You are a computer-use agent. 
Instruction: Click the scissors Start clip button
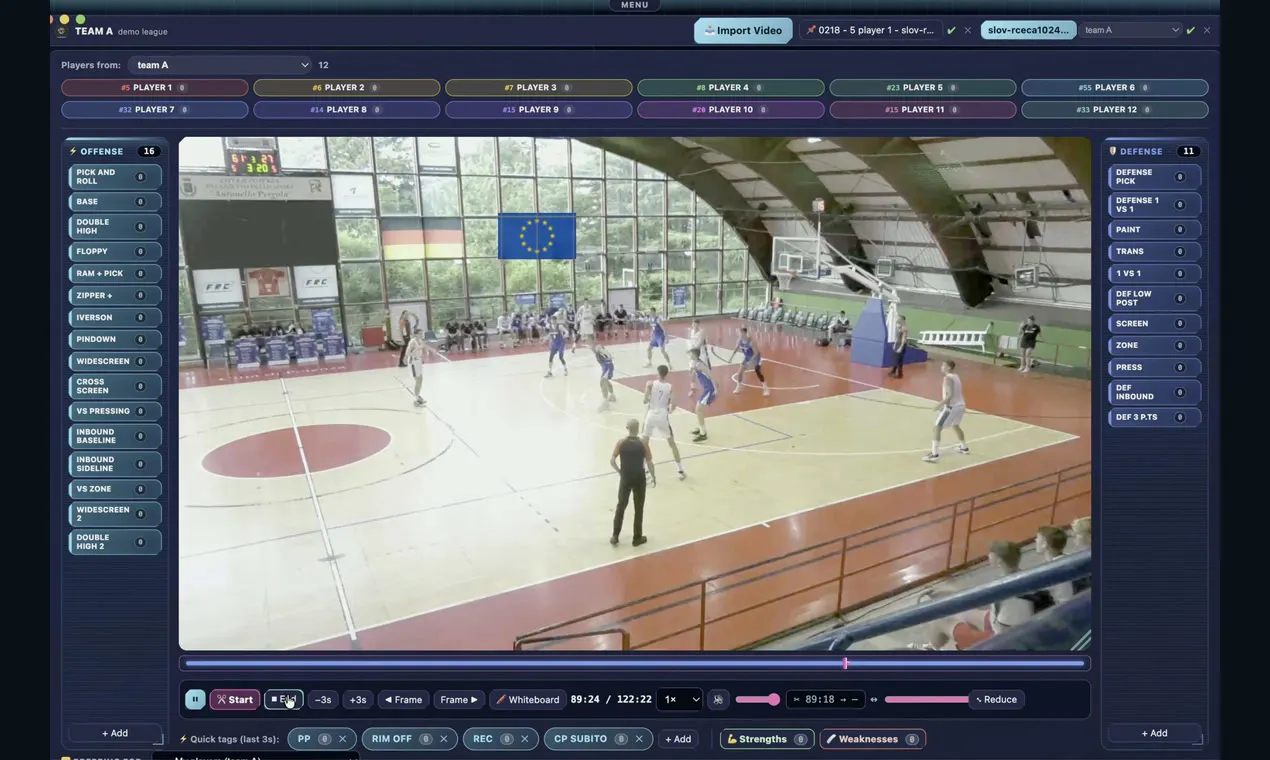point(235,699)
